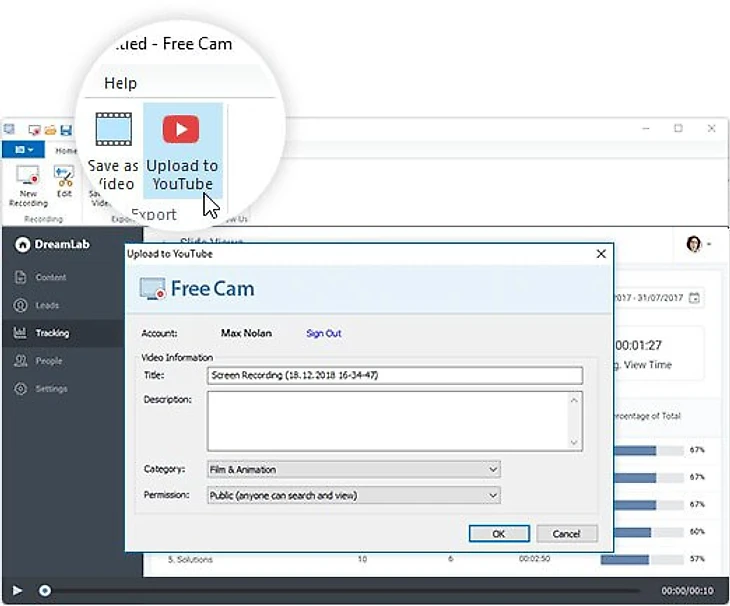Click into the Description text box
Screen dimensions: 730x606
(388, 420)
